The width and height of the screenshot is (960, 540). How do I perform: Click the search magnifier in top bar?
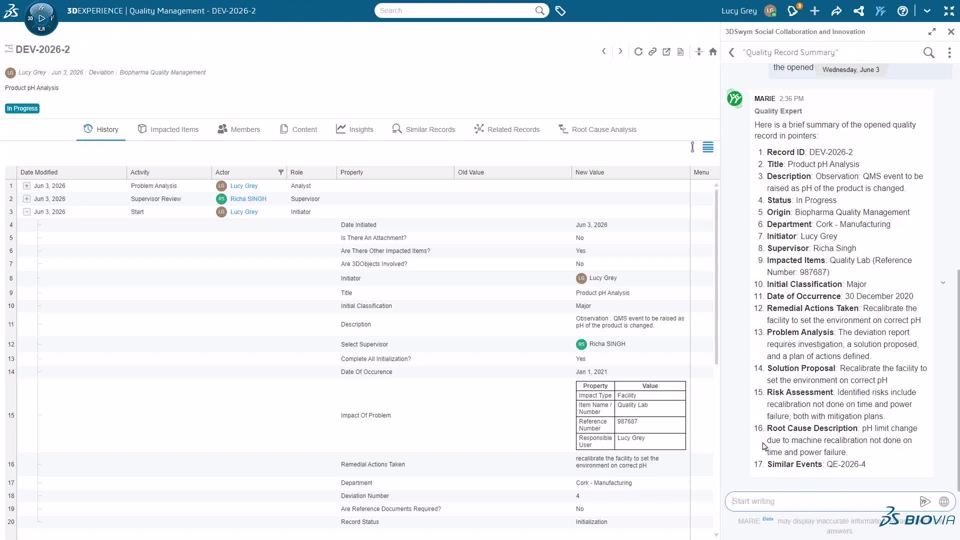click(539, 10)
